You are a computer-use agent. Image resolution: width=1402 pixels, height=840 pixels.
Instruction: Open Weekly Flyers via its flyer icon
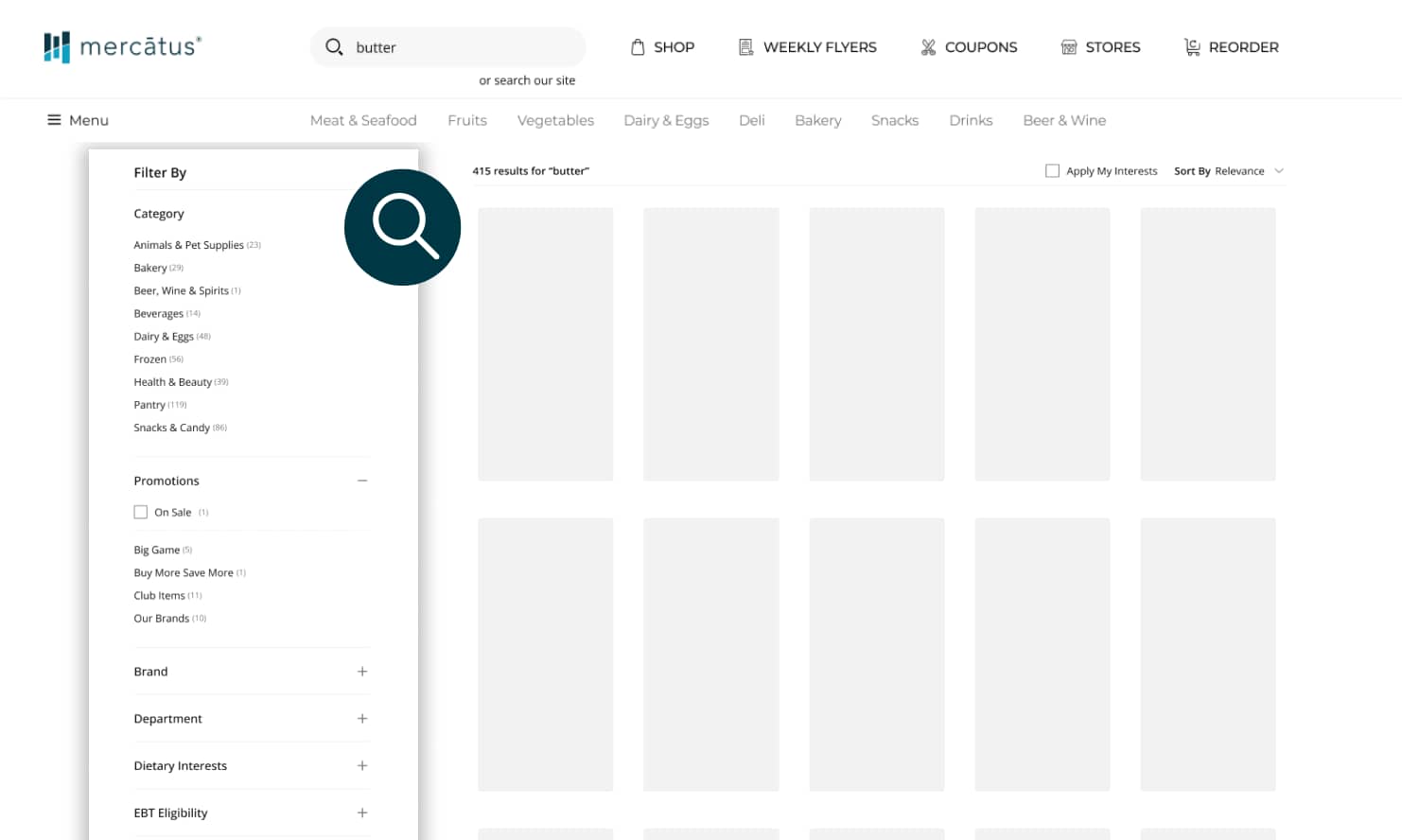746,45
